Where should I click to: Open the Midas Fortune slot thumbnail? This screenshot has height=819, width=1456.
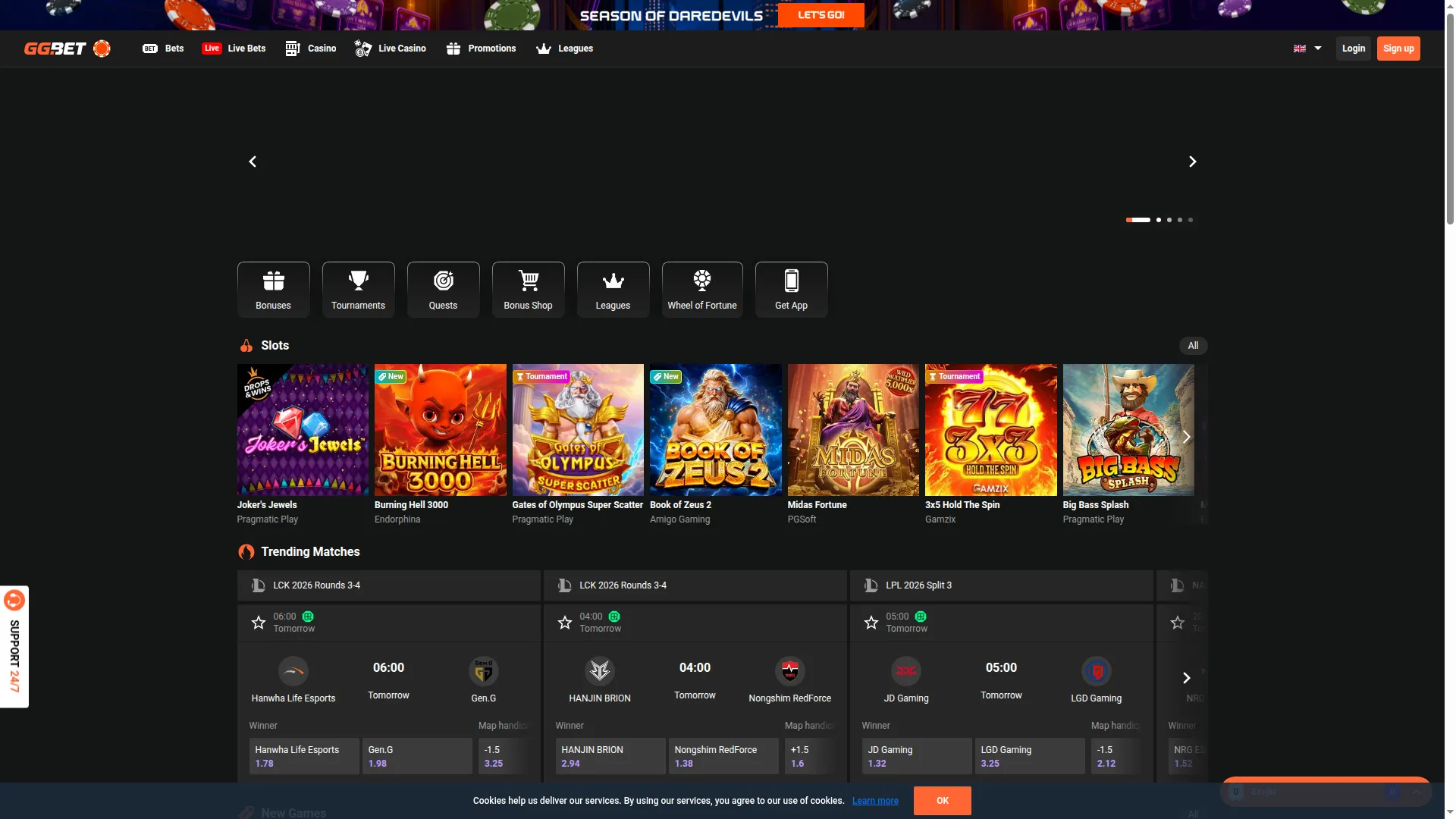point(853,430)
